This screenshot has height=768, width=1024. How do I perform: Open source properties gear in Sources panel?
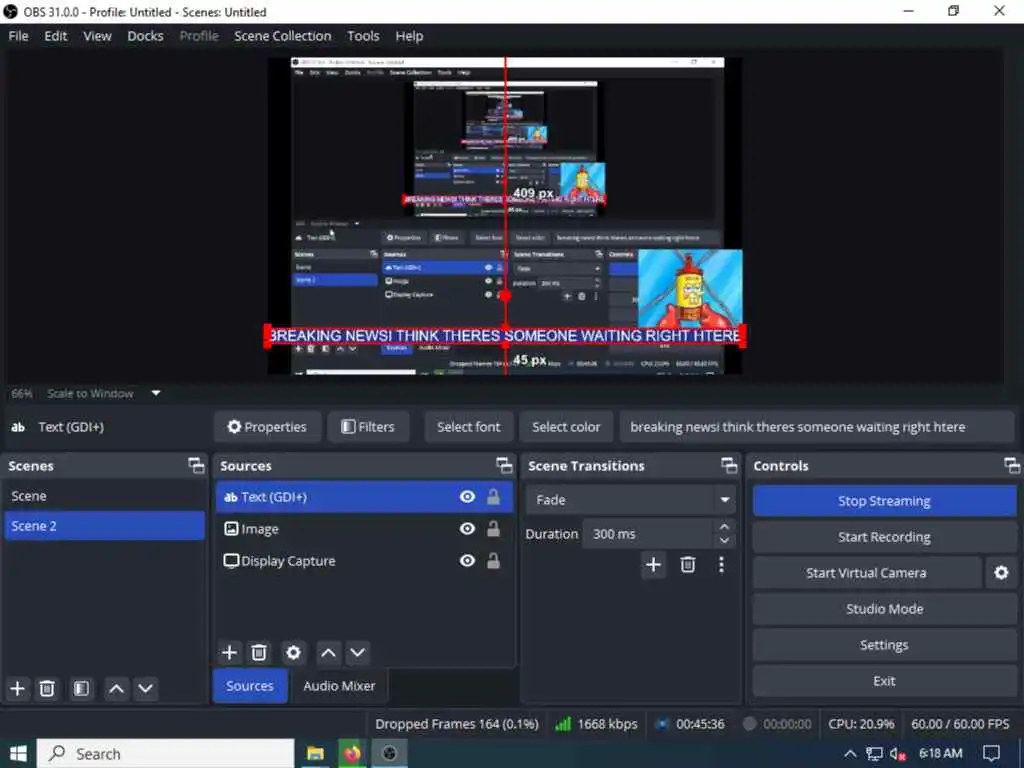click(x=293, y=652)
